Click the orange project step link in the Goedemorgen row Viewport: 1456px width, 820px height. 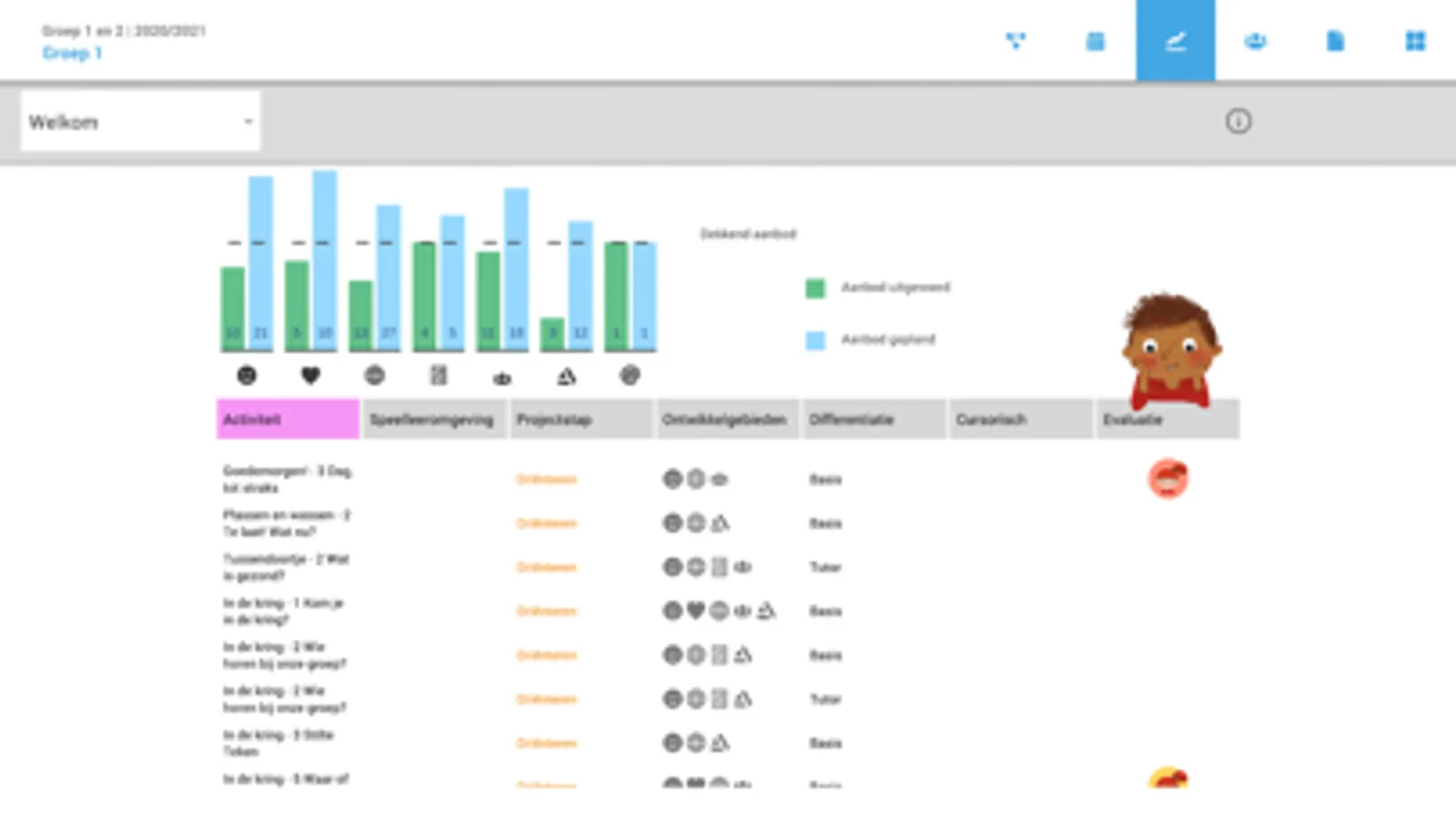tap(546, 479)
